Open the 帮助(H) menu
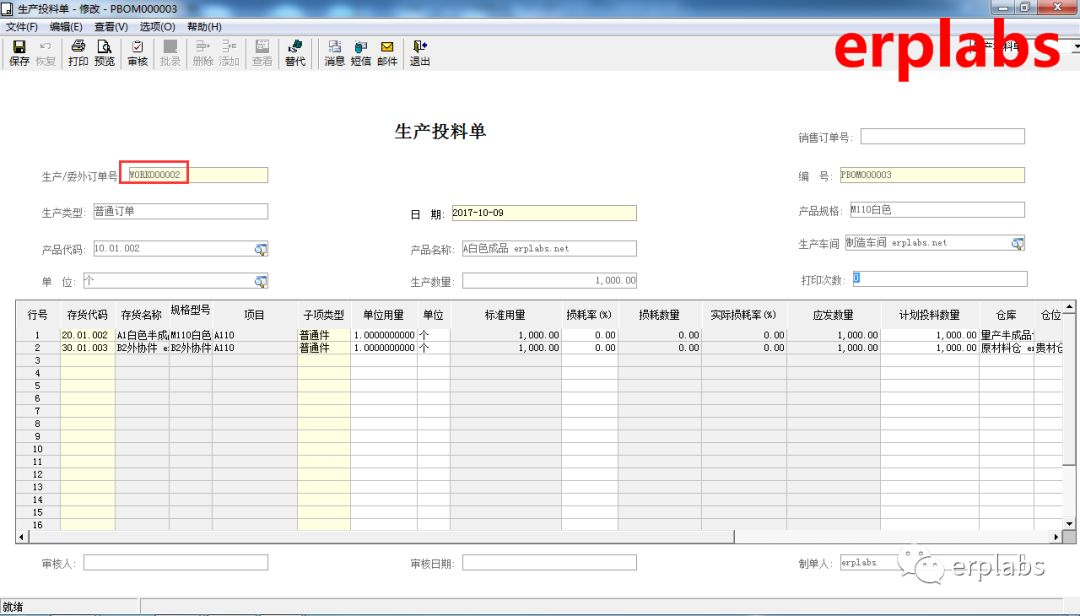 (x=204, y=26)
